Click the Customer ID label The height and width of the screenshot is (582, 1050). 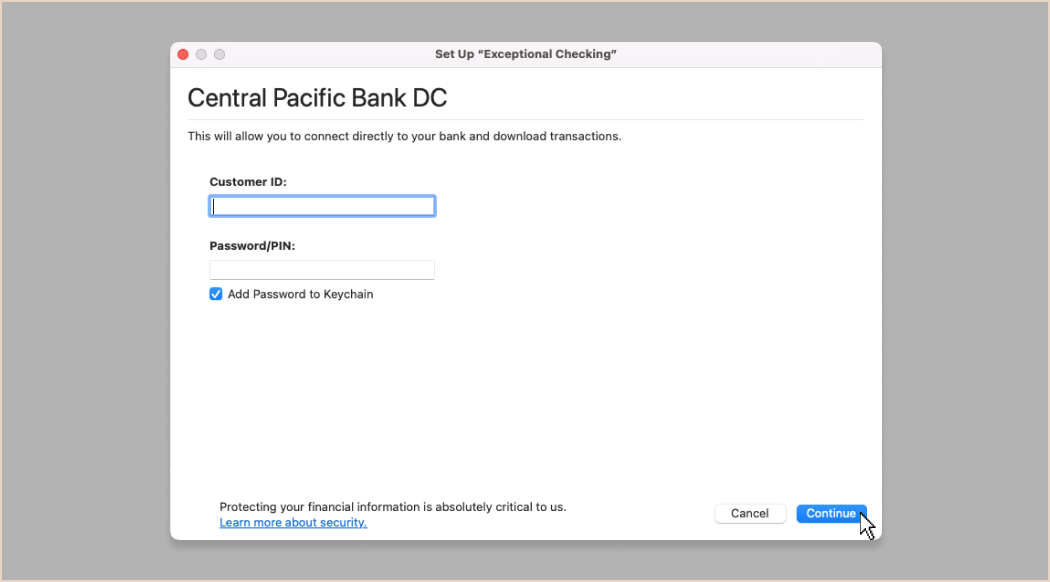click(x=248, y=181)
